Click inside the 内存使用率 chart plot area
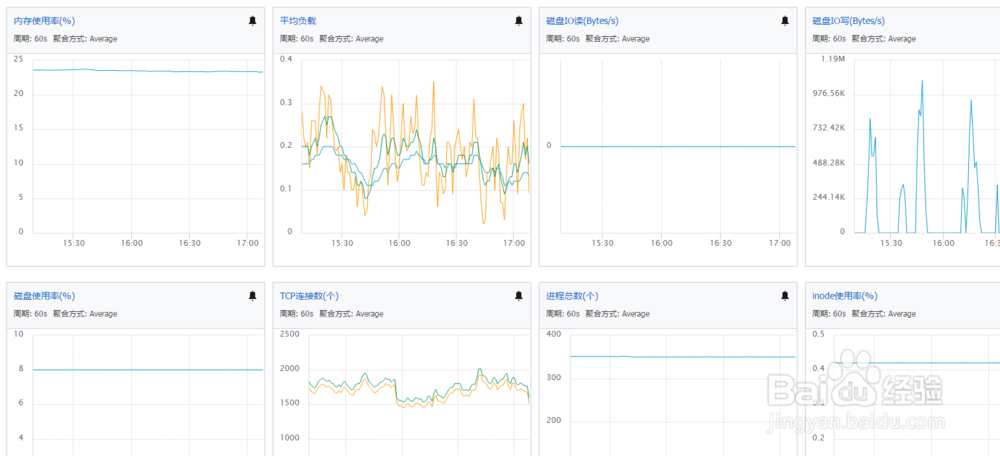Screen dimensions: 1000x456 pyautogui.click(x=148, y=150)
